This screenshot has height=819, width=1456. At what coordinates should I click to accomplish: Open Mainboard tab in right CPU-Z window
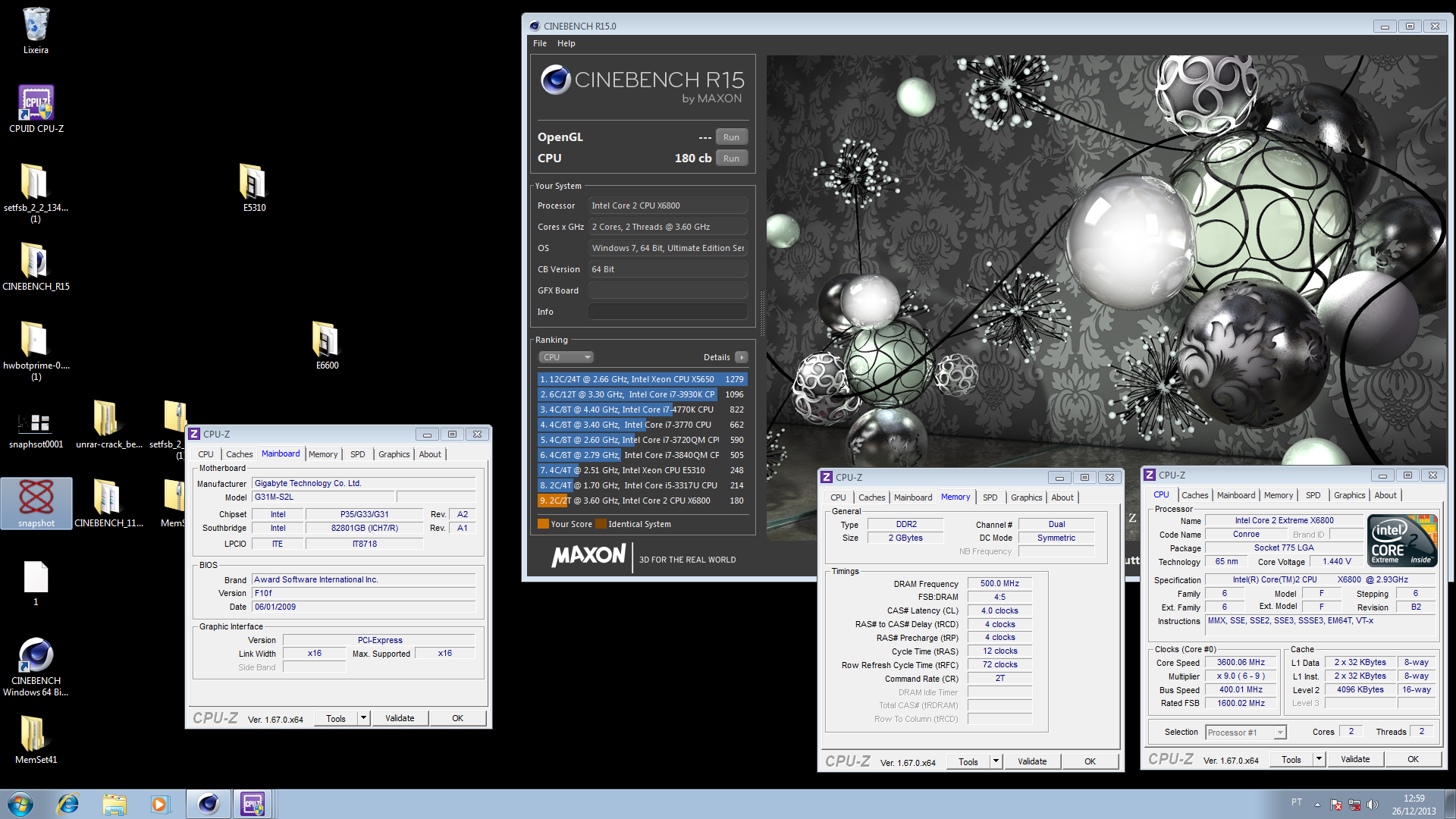1236,495
